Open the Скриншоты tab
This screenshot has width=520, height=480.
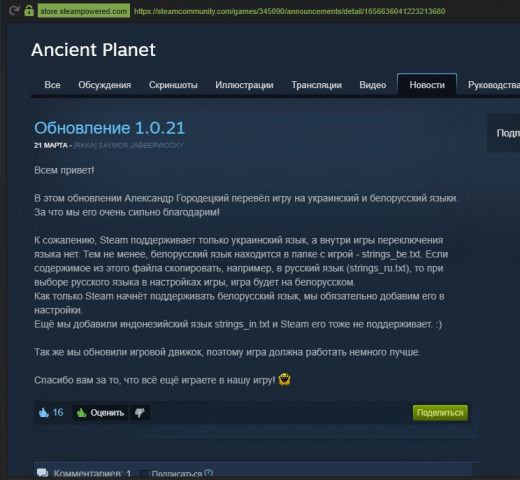(173, 85)
